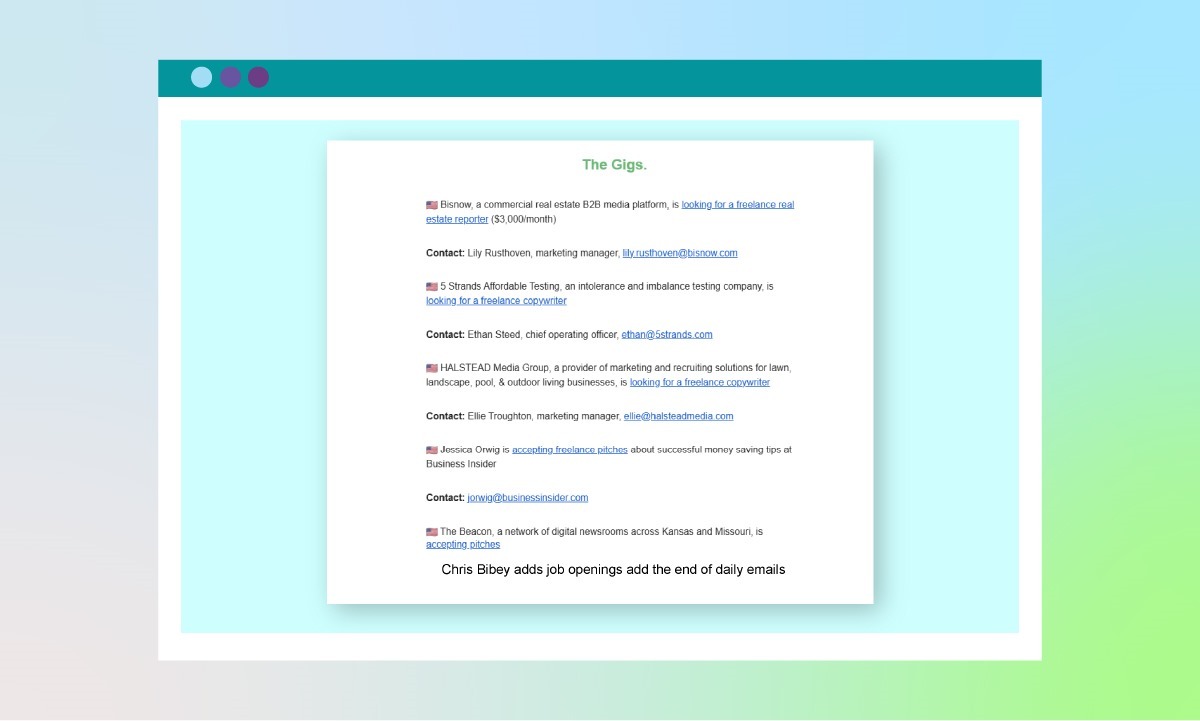The width and height of the screenshot is (1200, 721).
Task: Click the US flag beside HALSTEAD Media Group
Action: tap(432, 368)
